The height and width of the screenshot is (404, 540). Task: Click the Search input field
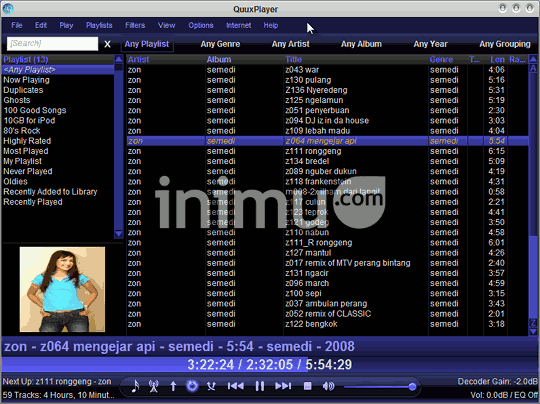(52, 44)
